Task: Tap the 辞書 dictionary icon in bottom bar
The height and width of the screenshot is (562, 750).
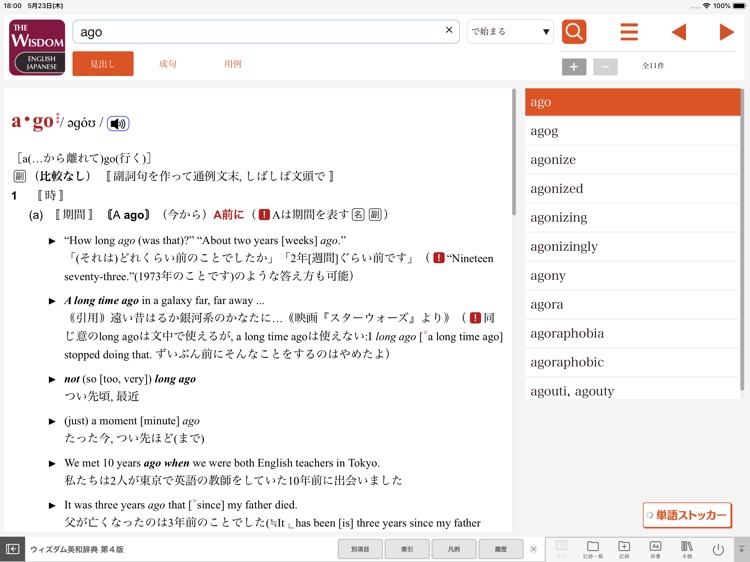Action: click(656, 549)
